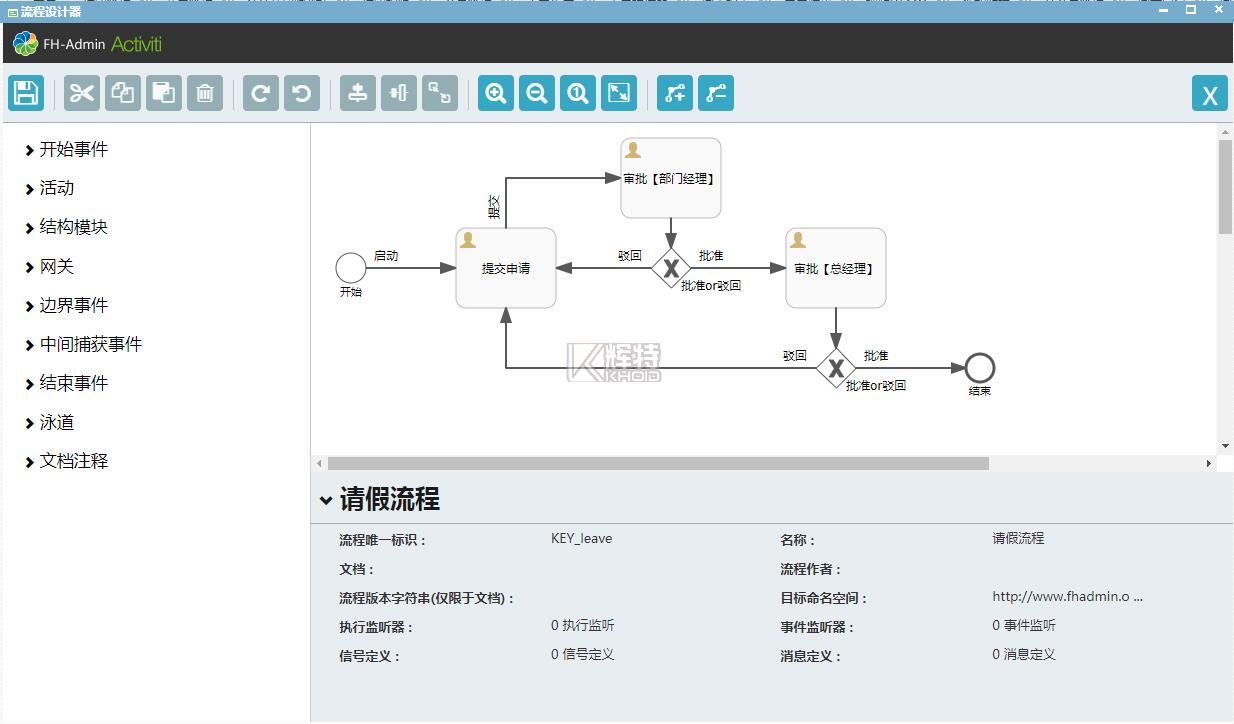Expand the 泳道 palette group
This screenshot has width=1234, height=724.
pyautogui.click(x=49, y=422)
